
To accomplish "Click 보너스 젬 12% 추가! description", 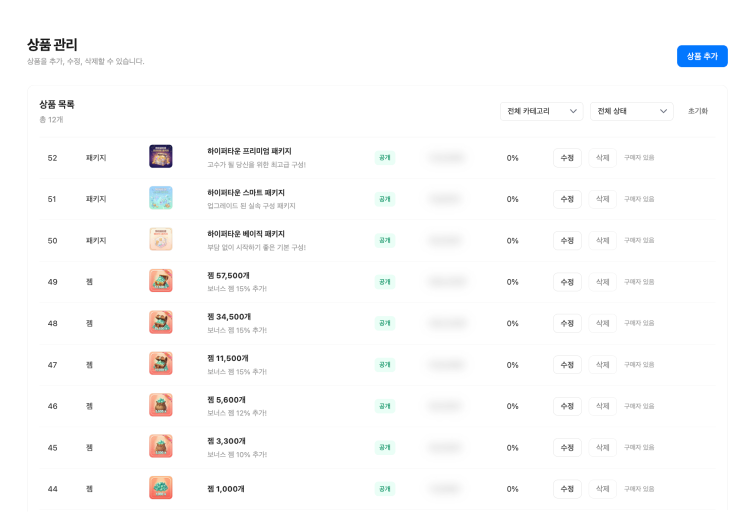I will tap(237, 413).
